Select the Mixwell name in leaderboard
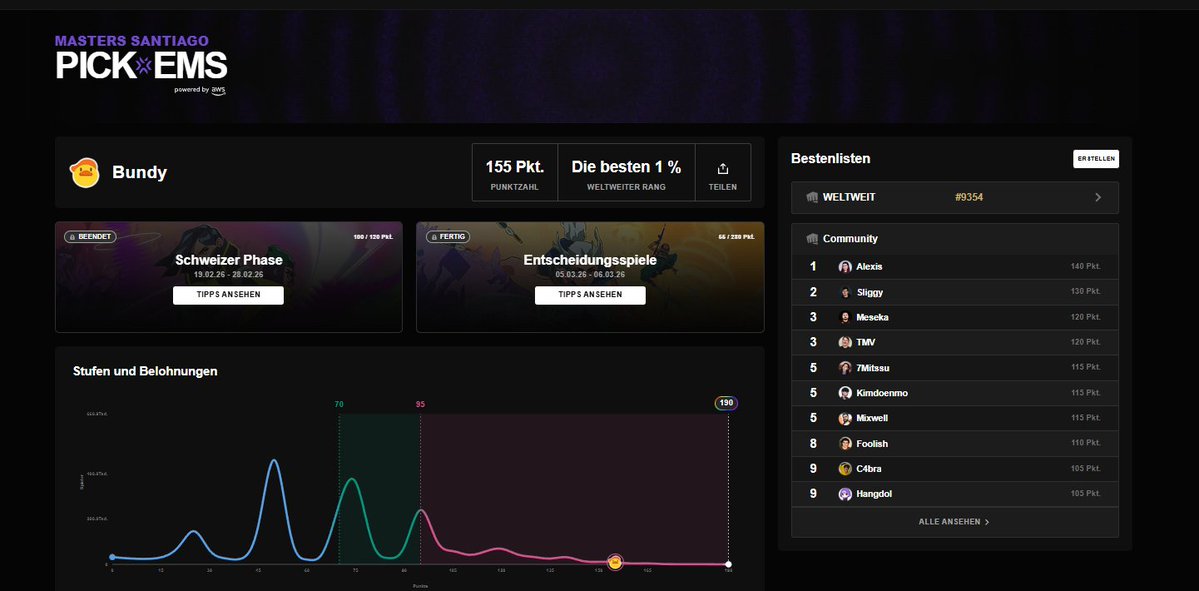The height and width of the screenshot is (591, 1199). pyautogui.click(x=872, y=418)
